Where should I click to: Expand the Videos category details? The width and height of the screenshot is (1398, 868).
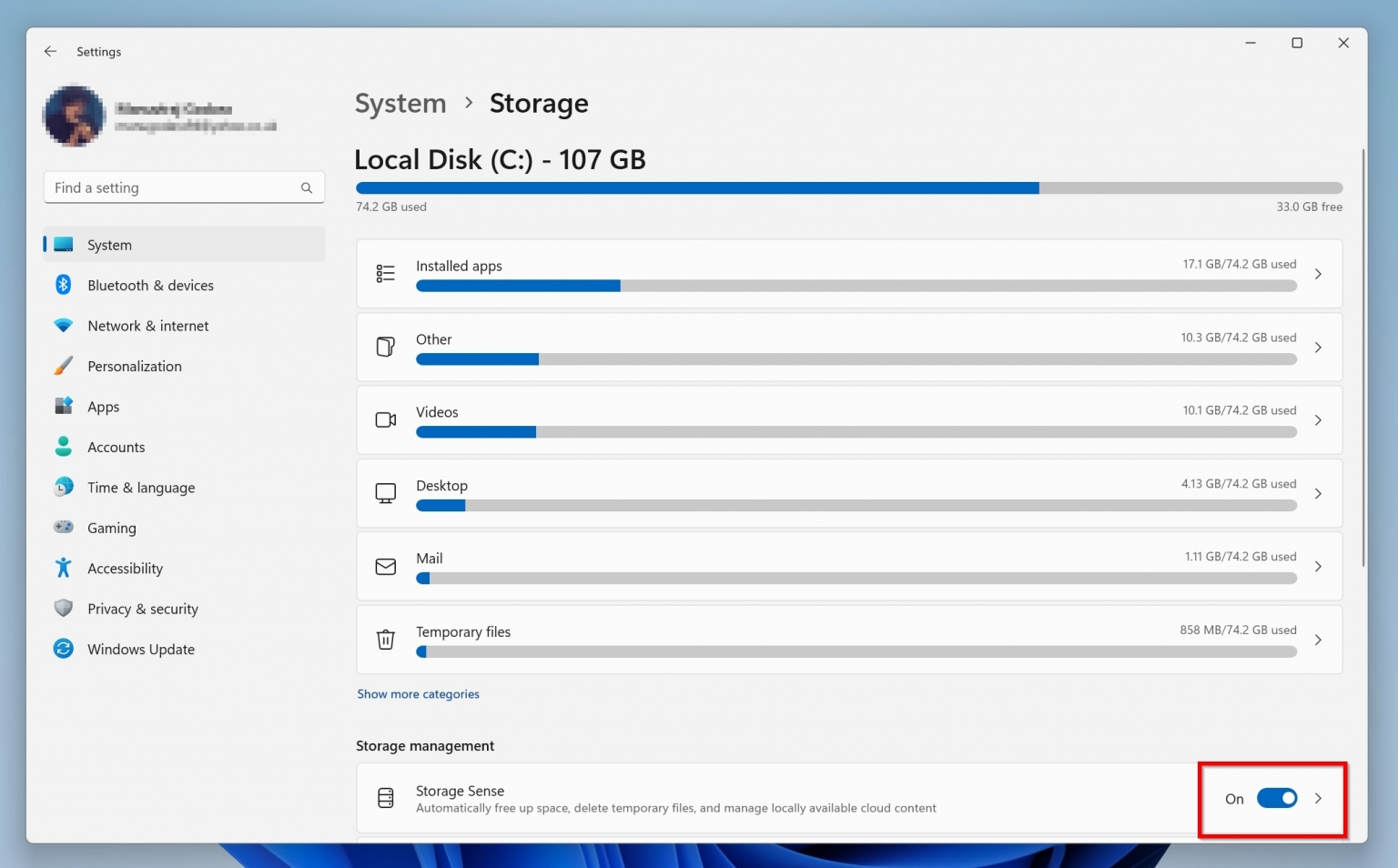point(1318,420)
